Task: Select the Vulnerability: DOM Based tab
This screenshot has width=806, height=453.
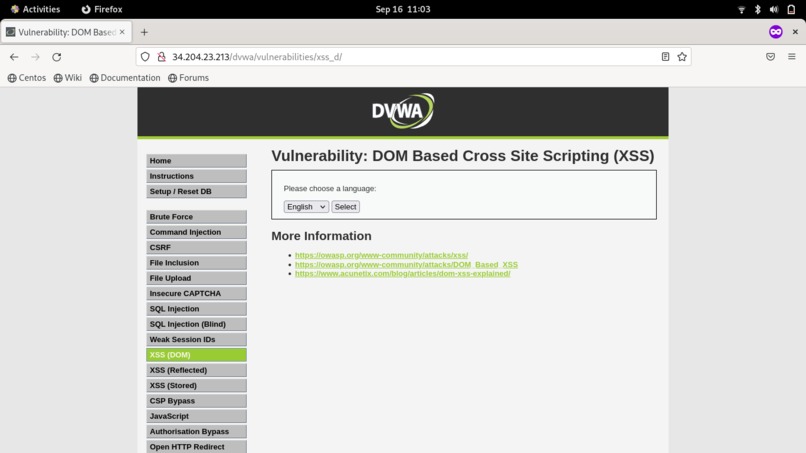Action: tap(66, 32)
